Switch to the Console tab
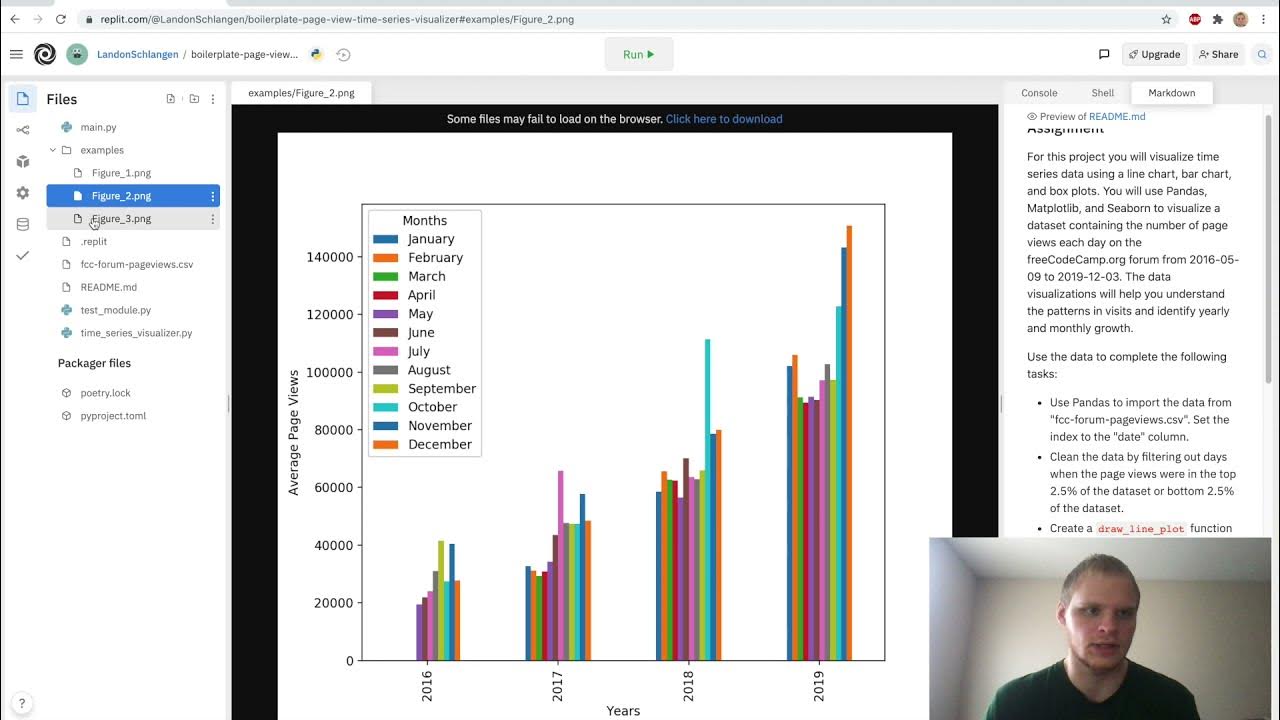Image resolution: width=1280 pixels, height=720 pixels. tap(1039, 93)
